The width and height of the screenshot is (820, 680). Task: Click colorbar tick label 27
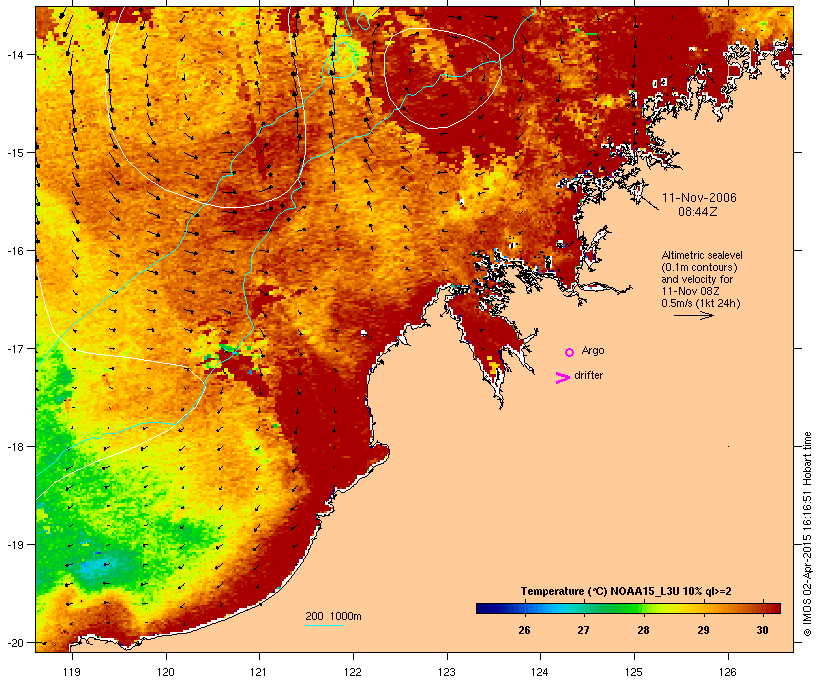(x=583, y=630)
